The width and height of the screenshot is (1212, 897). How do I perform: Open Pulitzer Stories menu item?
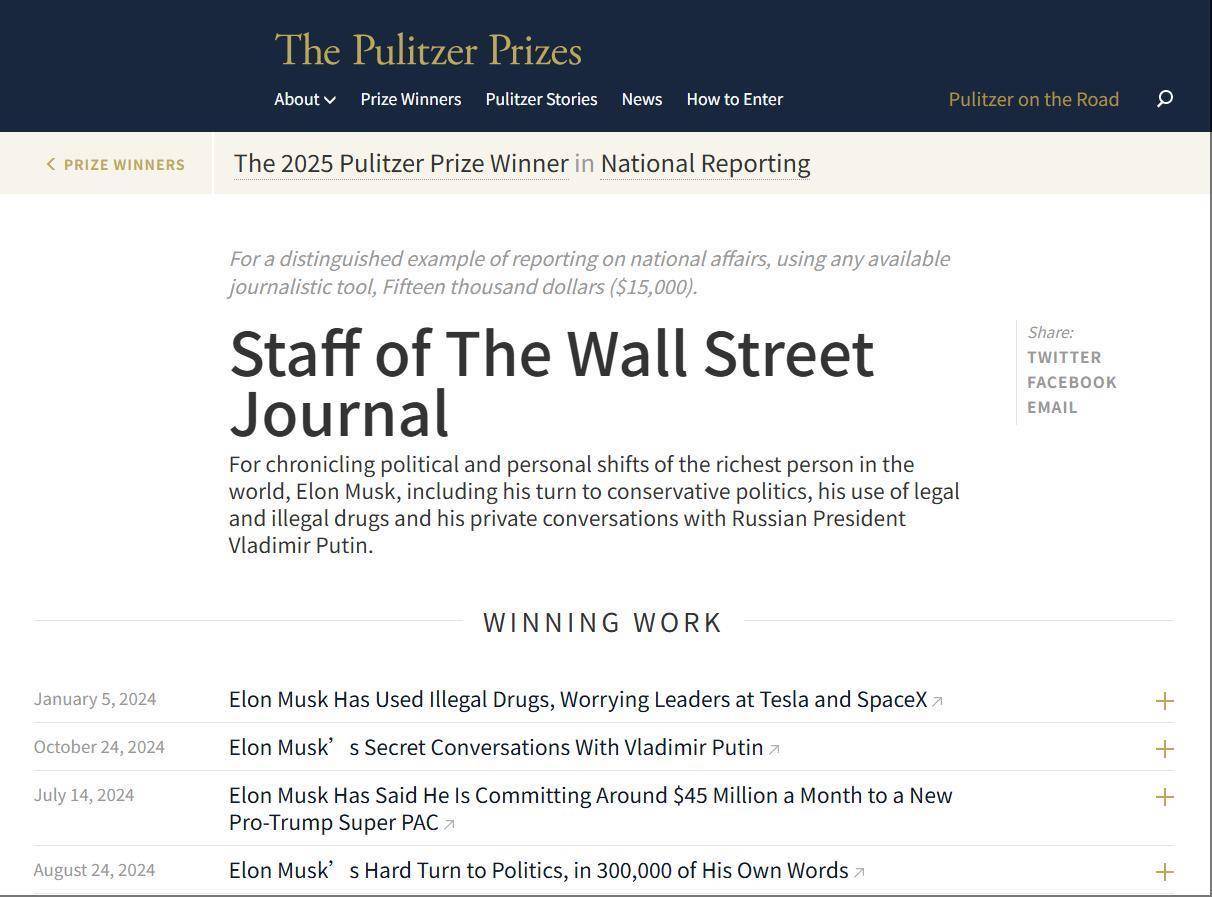point(541,99)
